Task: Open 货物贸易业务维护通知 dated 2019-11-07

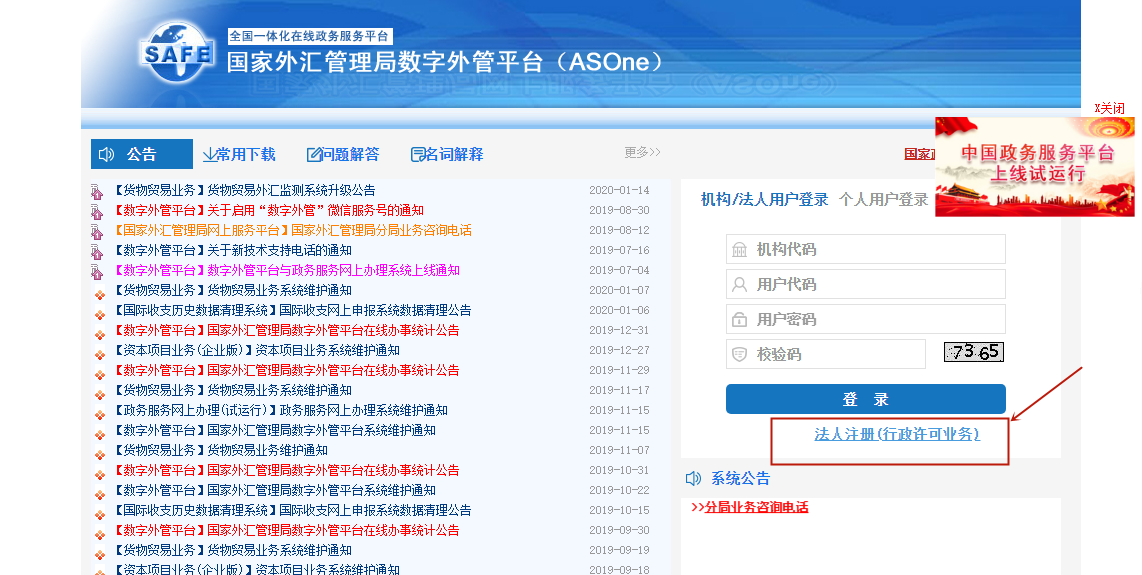Action: click(221, 450)
